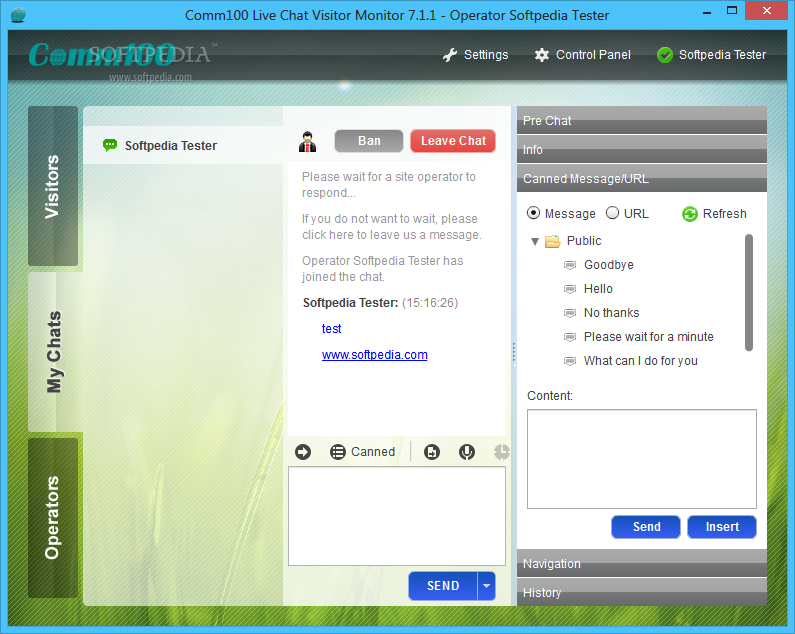This screenshot has height=634, width=795.
Task: Select the Message radio button
Action: tap(533, 213)
